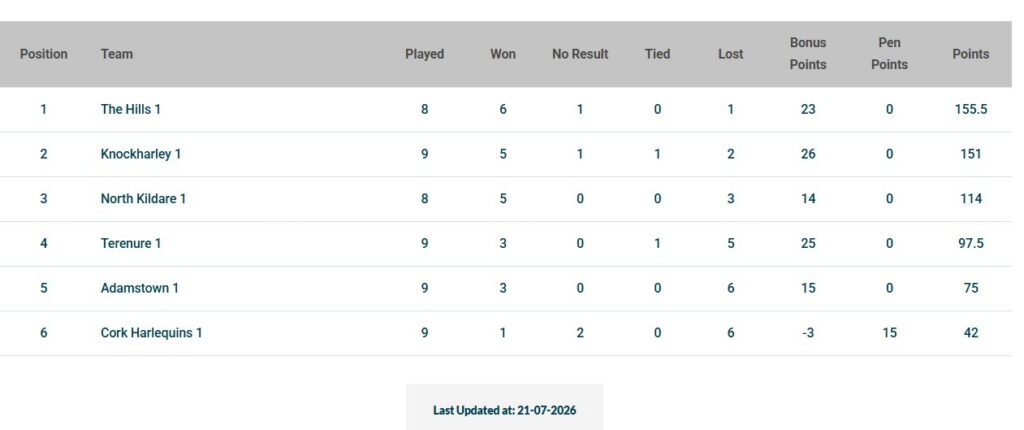The image size is (1024, 430).
Task: Select The Hills 155.5 points cell
Action: click(971, 109)
